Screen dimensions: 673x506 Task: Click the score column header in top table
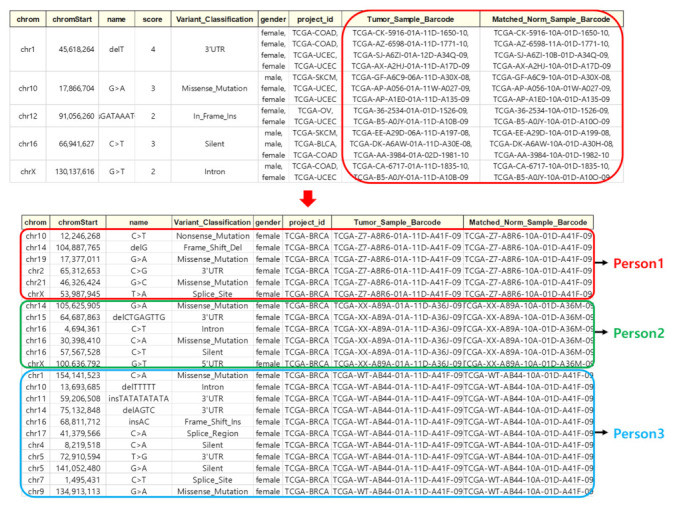tap(153, 19)
